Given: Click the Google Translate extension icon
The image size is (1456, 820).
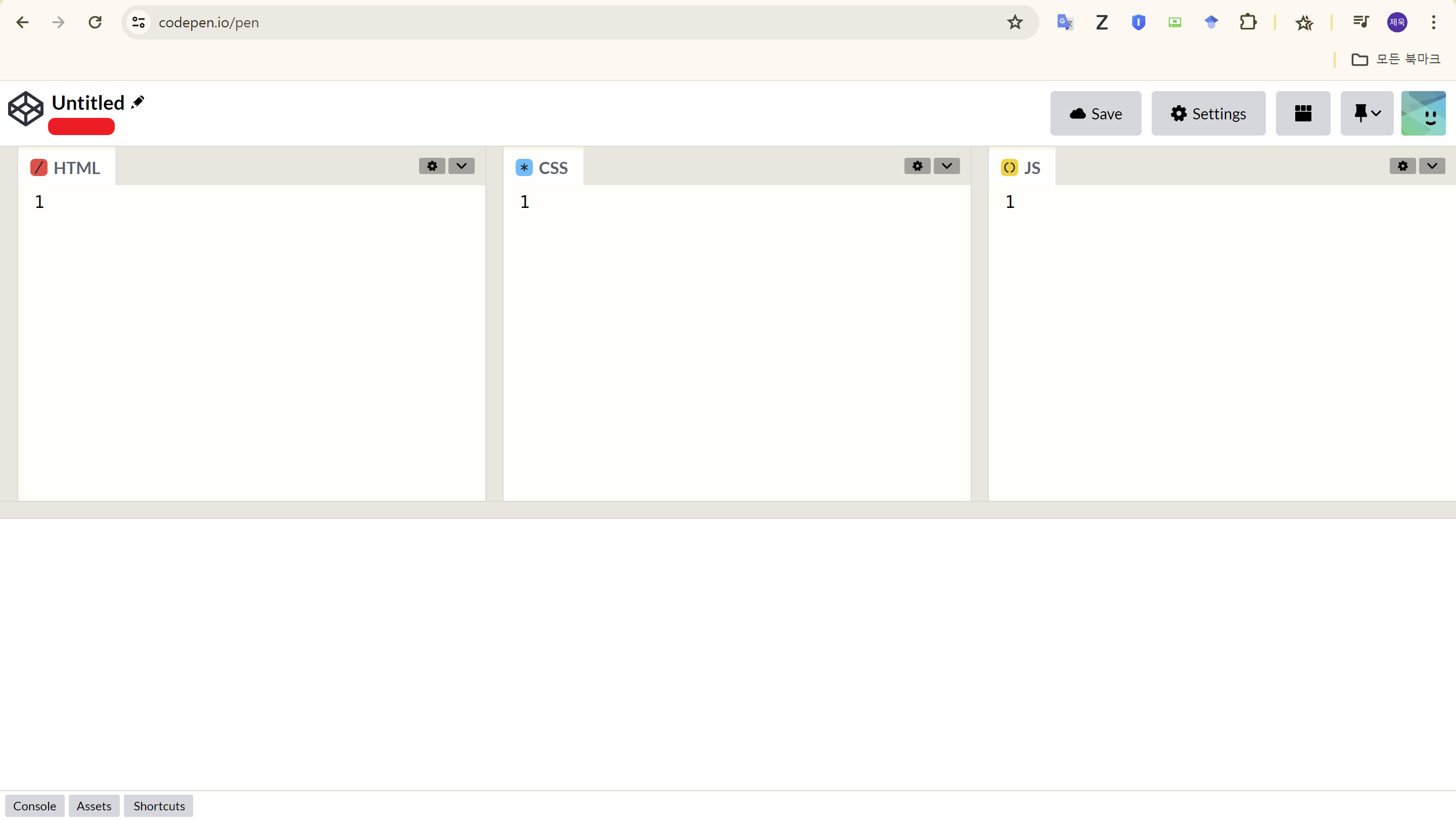Looking at the screenshot, I should tap(1065, 22).
